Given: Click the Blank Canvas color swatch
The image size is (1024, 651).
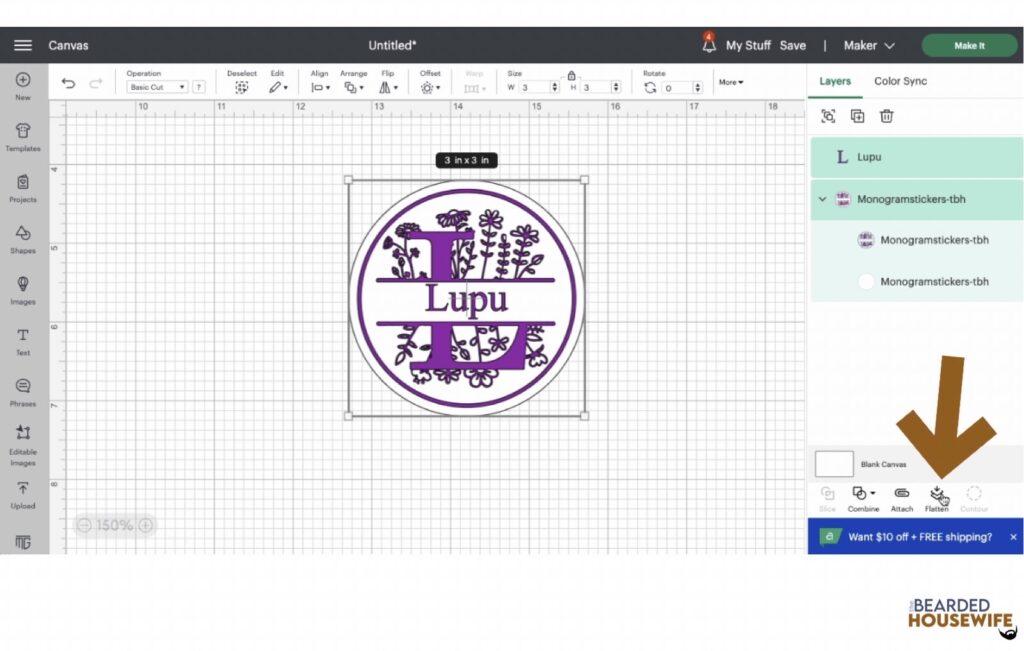Looking at the screenshot, I should point(834,464).
